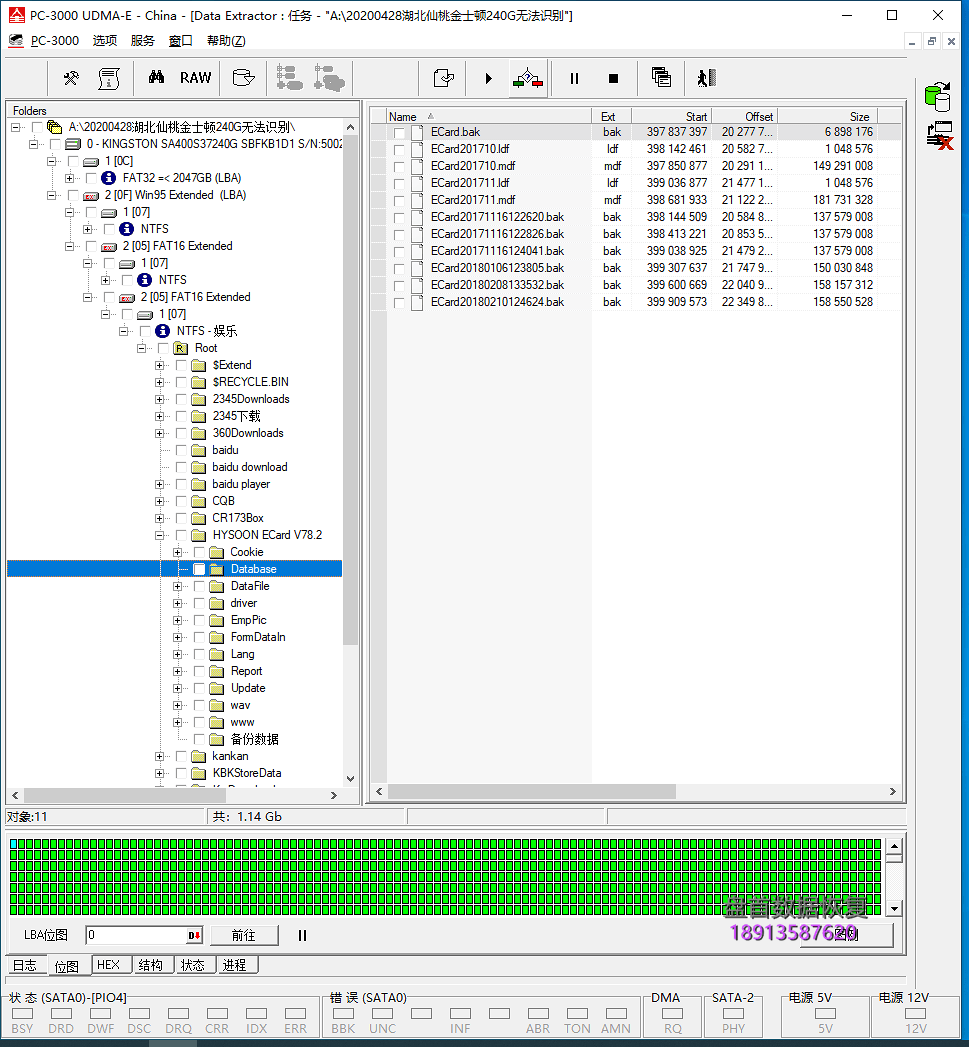Pause the LBA bitmap with pause icon
The image size is (969, 1047).
(303, 935)
